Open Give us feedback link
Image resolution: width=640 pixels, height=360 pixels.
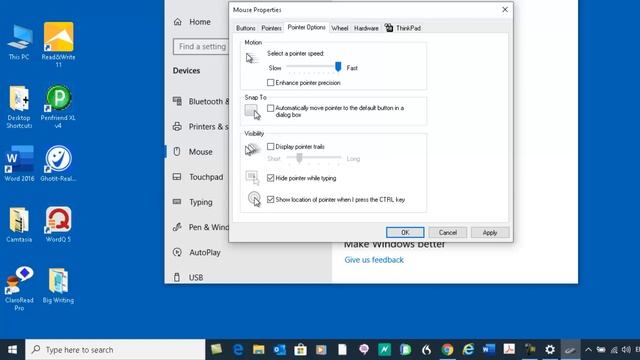pos(374,260)
